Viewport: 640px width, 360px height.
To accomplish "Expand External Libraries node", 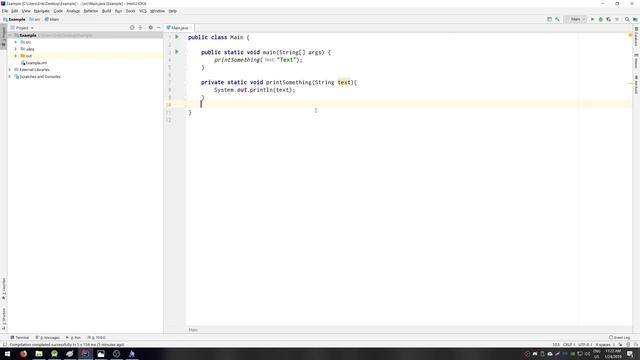I will tap(10, 70).
